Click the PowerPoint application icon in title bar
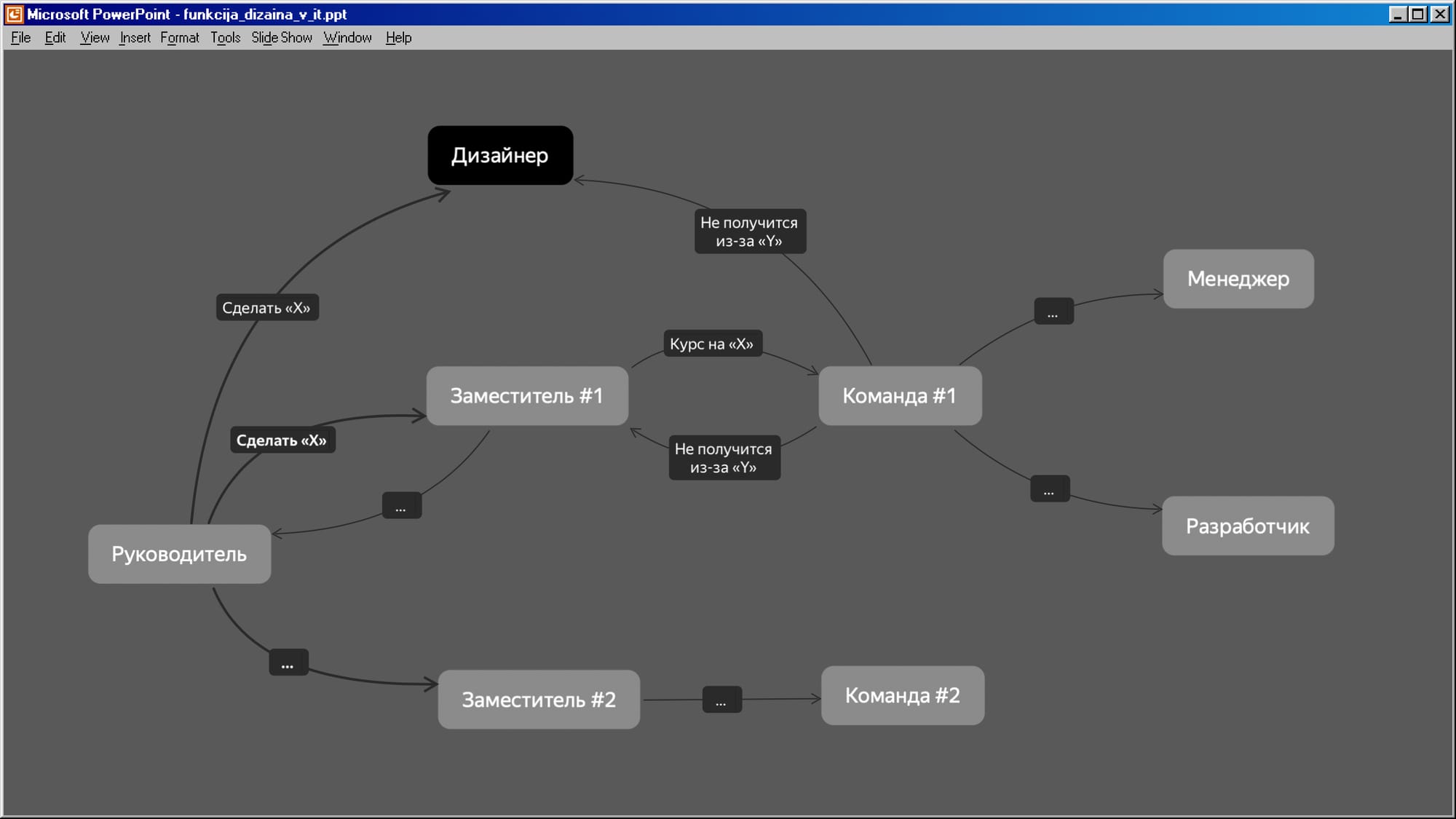Viewport: 1456px width, 819px height. point(14,14)
